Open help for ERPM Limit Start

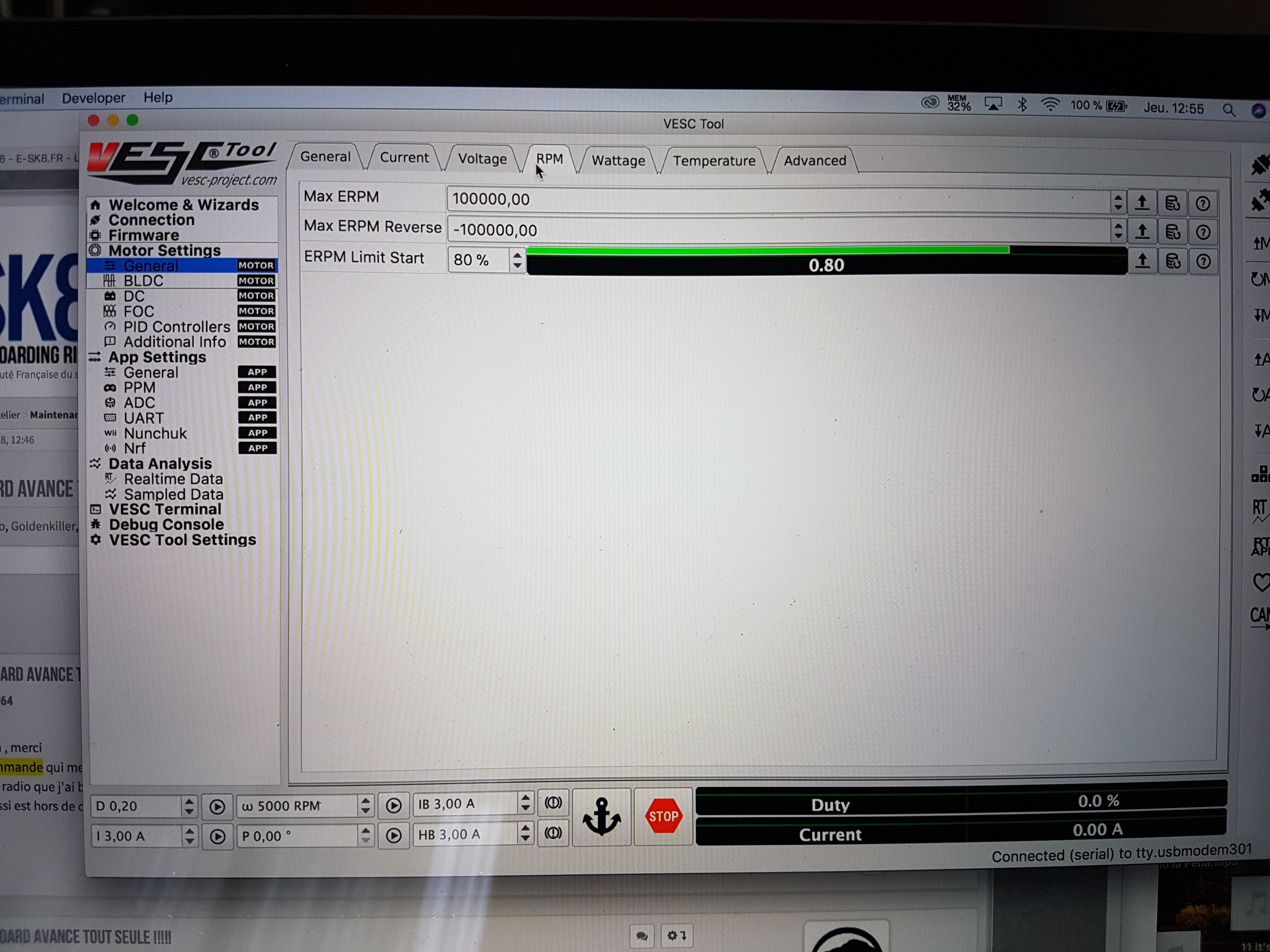[x=1204, y=262]
